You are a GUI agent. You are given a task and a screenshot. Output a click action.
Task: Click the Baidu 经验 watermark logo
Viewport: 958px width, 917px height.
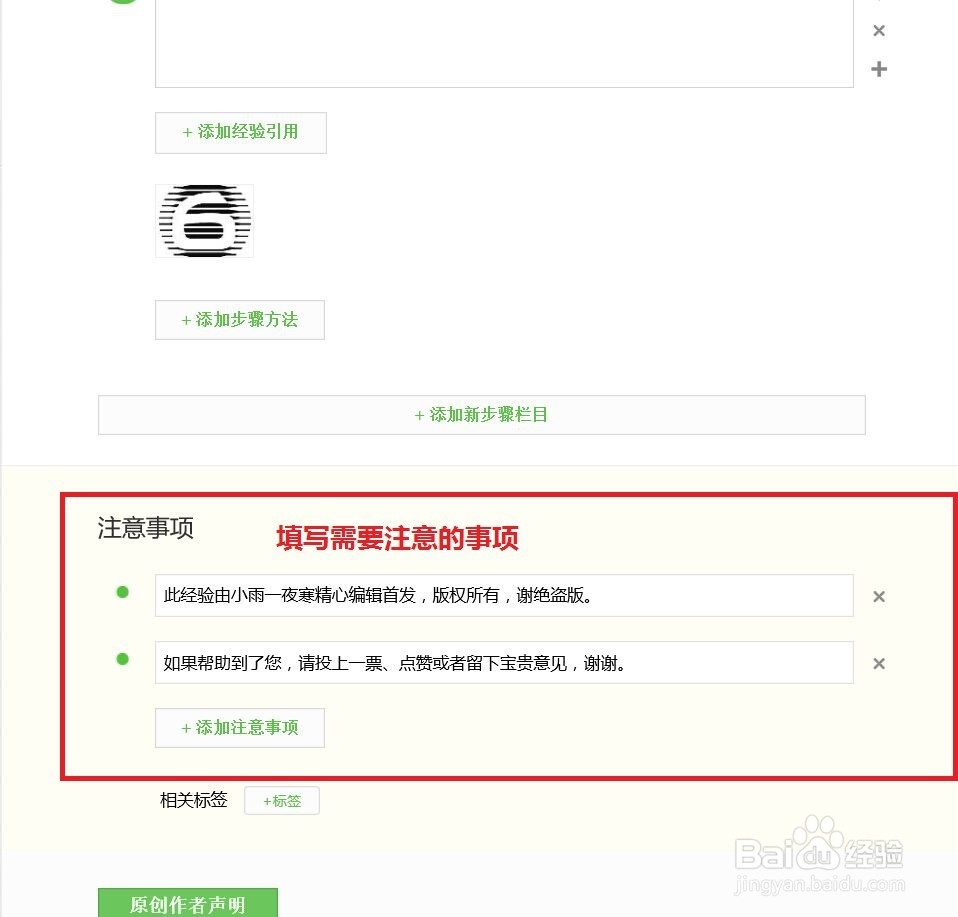(819, 855)
